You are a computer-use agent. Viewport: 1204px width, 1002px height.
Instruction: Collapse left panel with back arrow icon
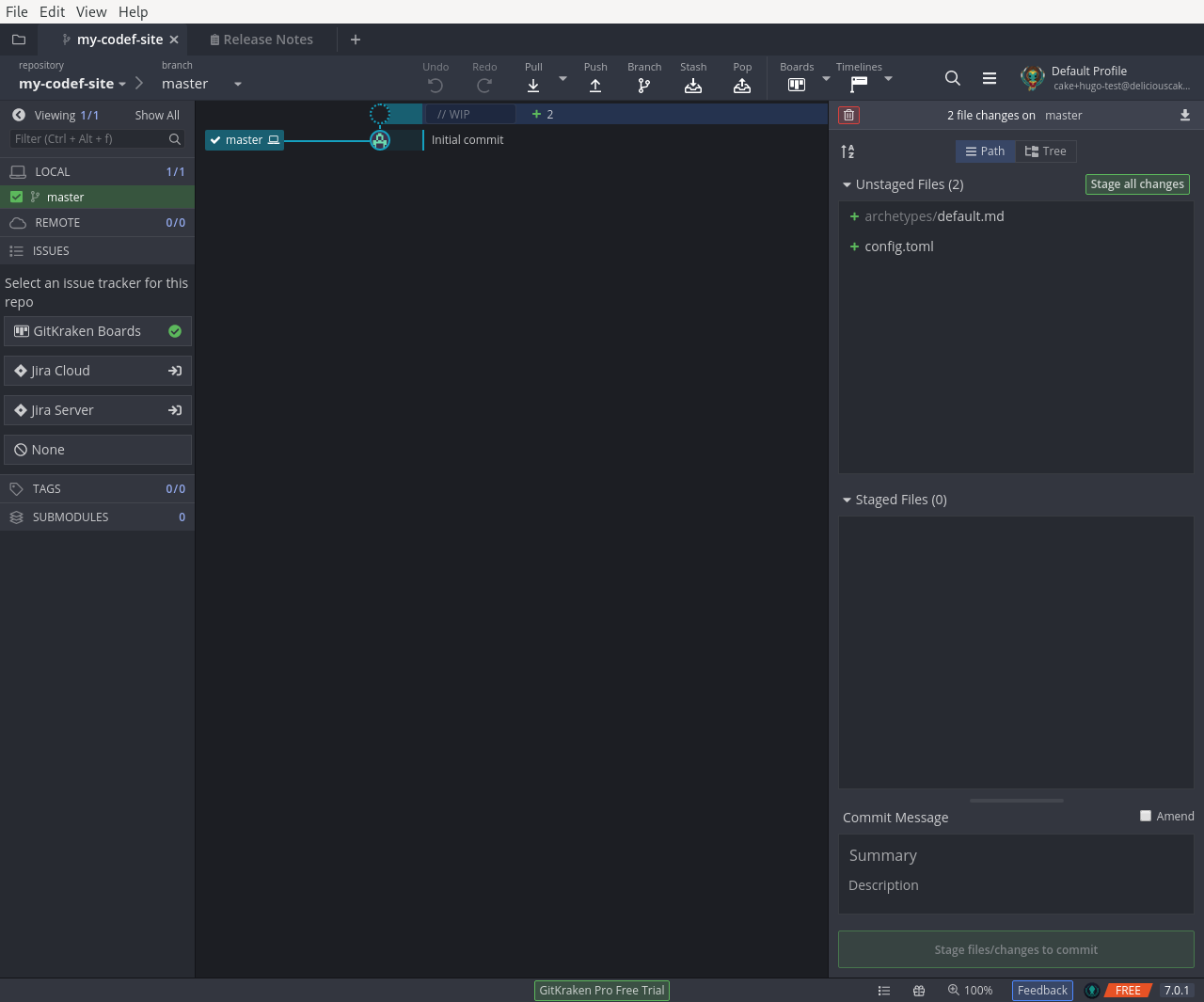[18, 115]
